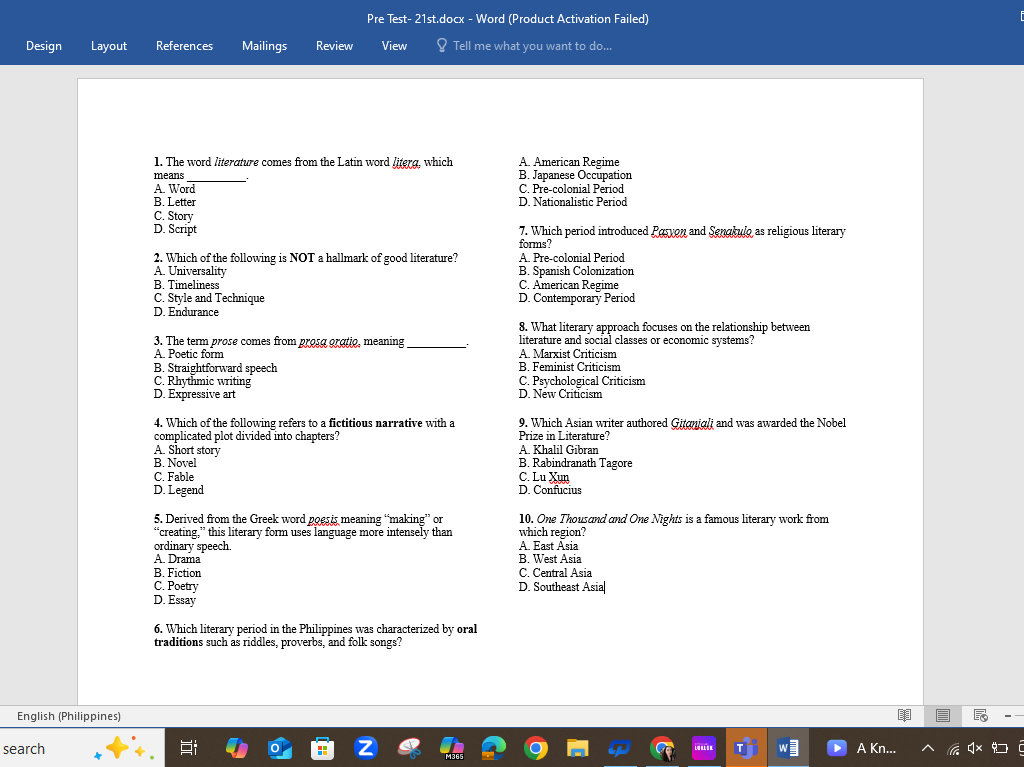This screenshot has height=767, width=1024.
Task: Click the Task View taskbar icon
Action: [x=187, y=748]
